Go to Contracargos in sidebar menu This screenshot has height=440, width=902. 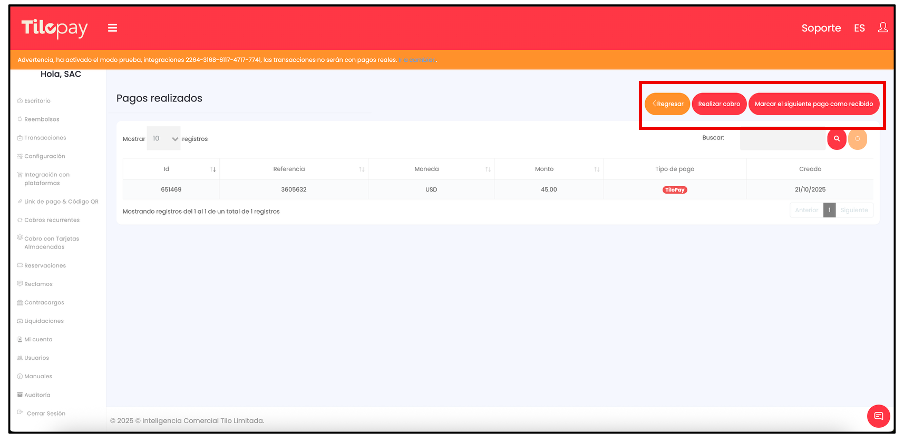click(46, 302)
